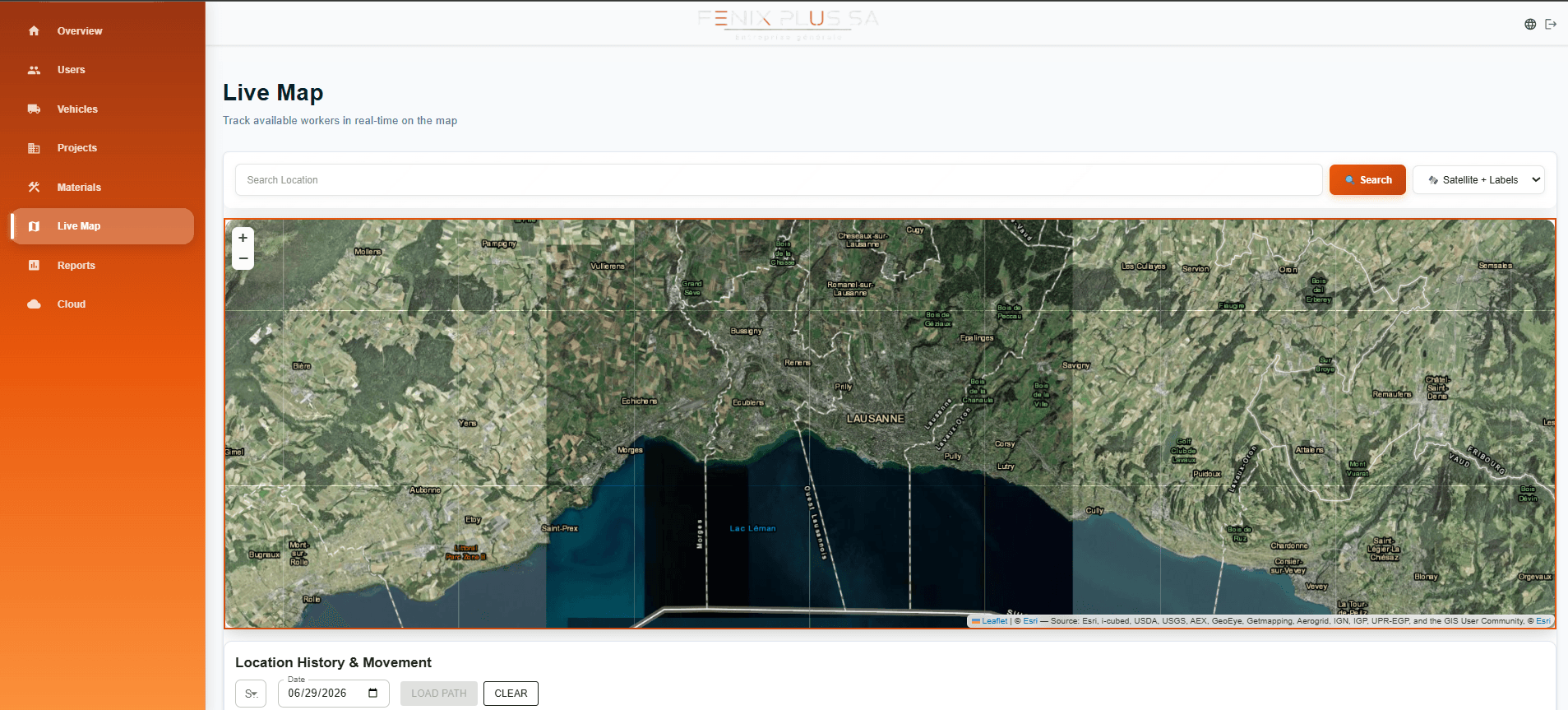Click the Pampigny label on the map
This screenshot has height=710, width=1568.
click(x=499, y=244)
